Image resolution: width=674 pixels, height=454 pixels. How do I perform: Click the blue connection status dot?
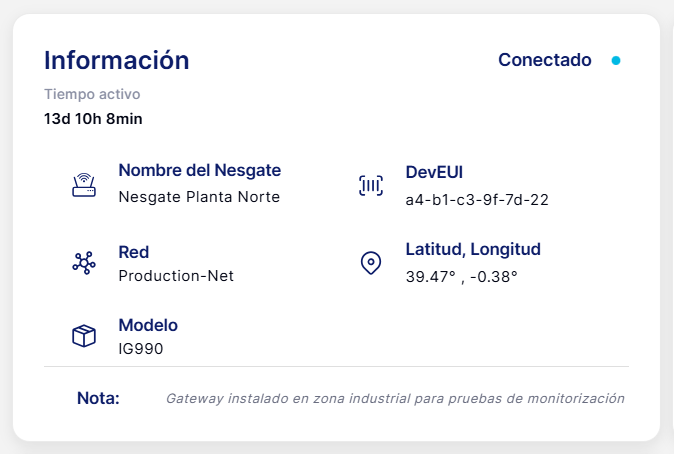(616, 61)
